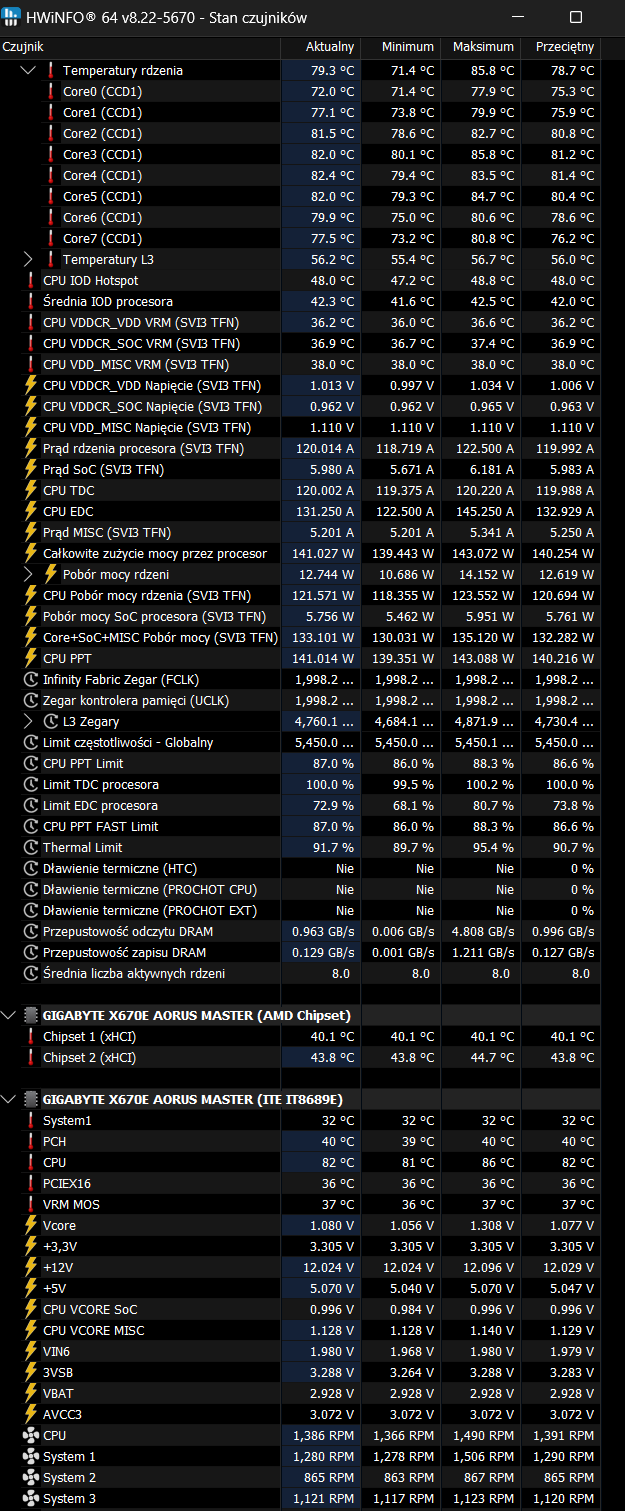Expand the Pobór mocy rdzeni node
The image size is (625, 1511).
(x=28, y=574)
